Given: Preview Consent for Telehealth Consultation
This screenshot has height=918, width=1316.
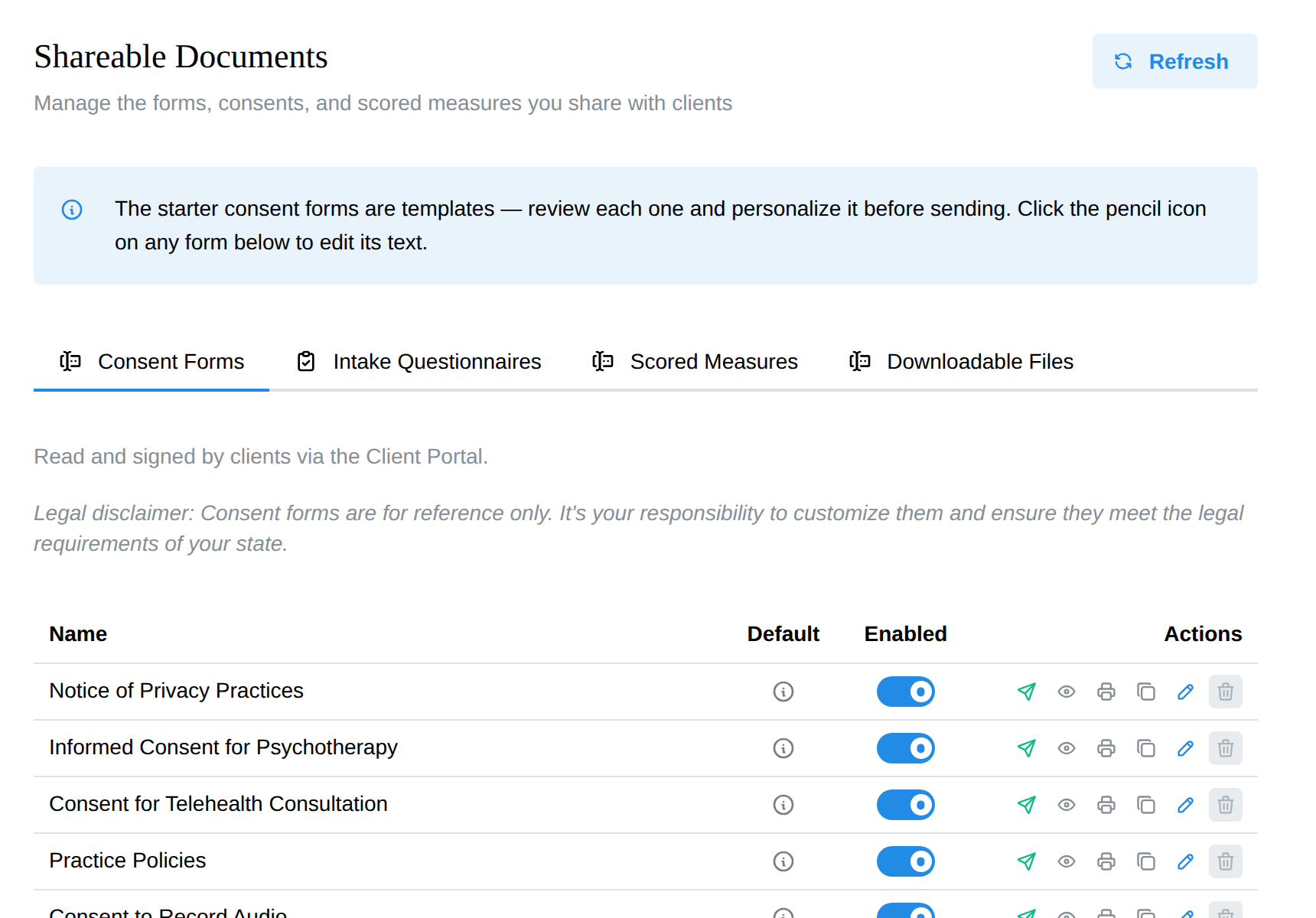Looking at the screenshot, I should point(1067,805).
